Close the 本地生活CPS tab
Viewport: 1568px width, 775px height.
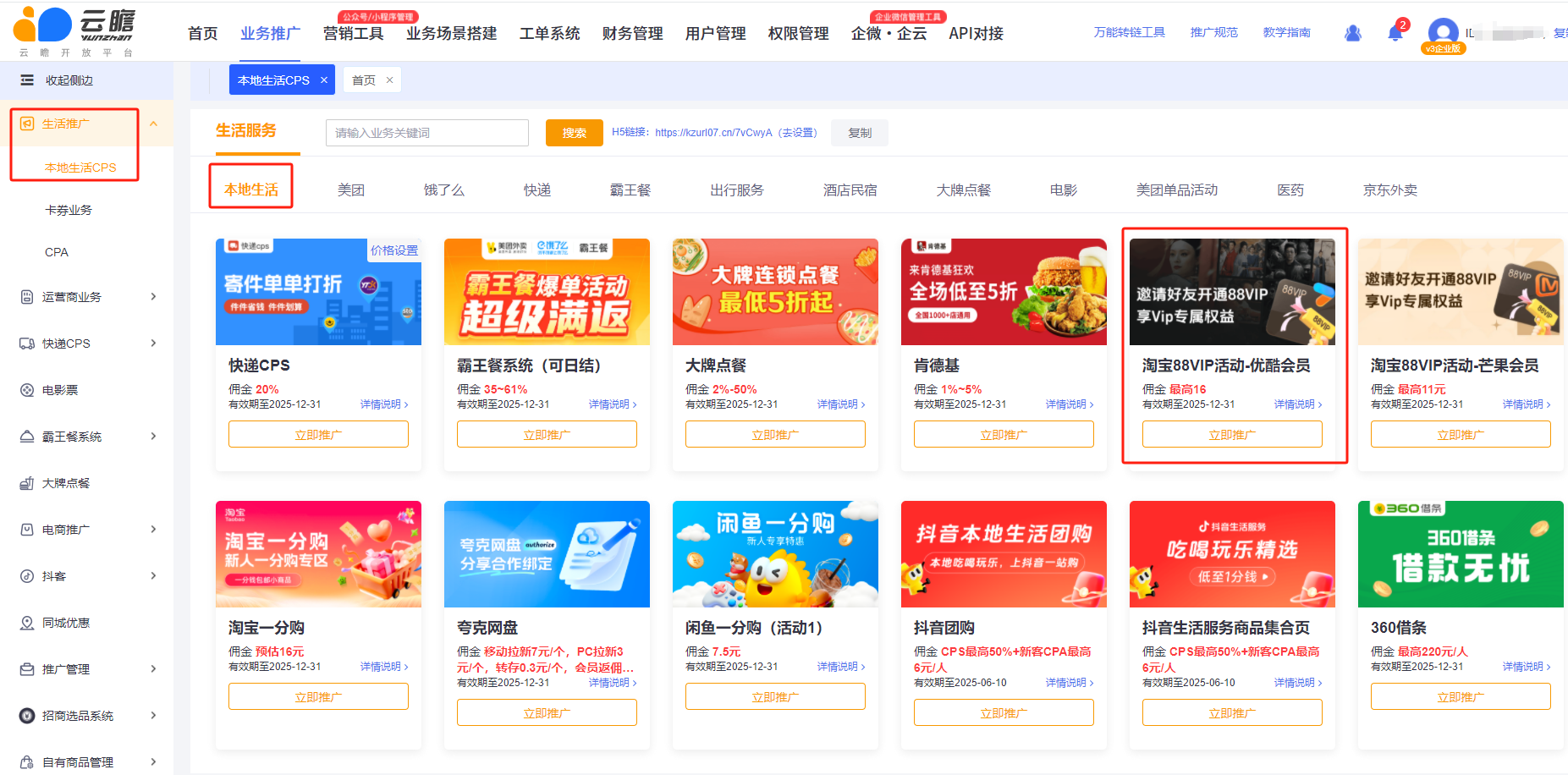pos(324,80)
